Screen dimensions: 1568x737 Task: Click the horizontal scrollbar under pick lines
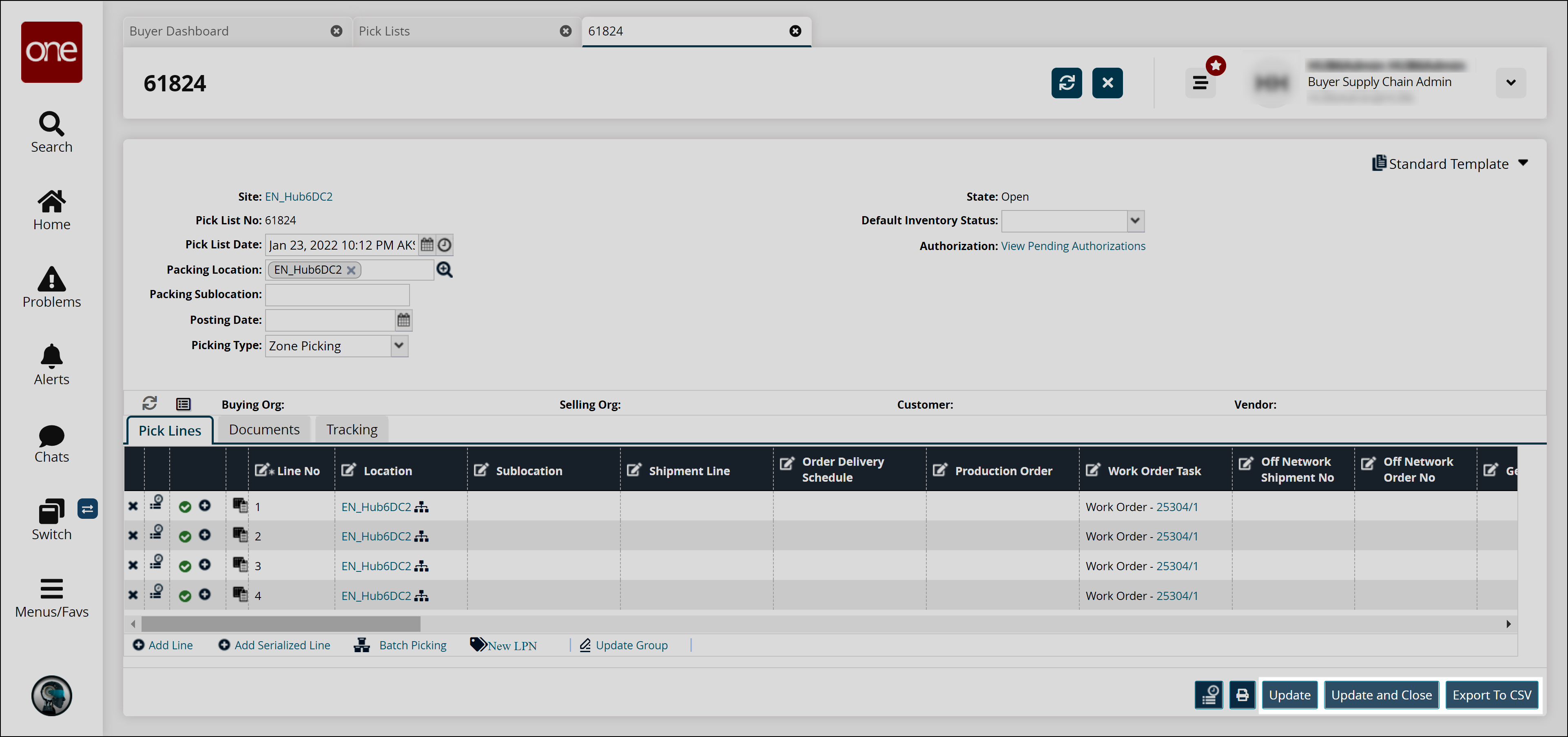click(281, 624)
